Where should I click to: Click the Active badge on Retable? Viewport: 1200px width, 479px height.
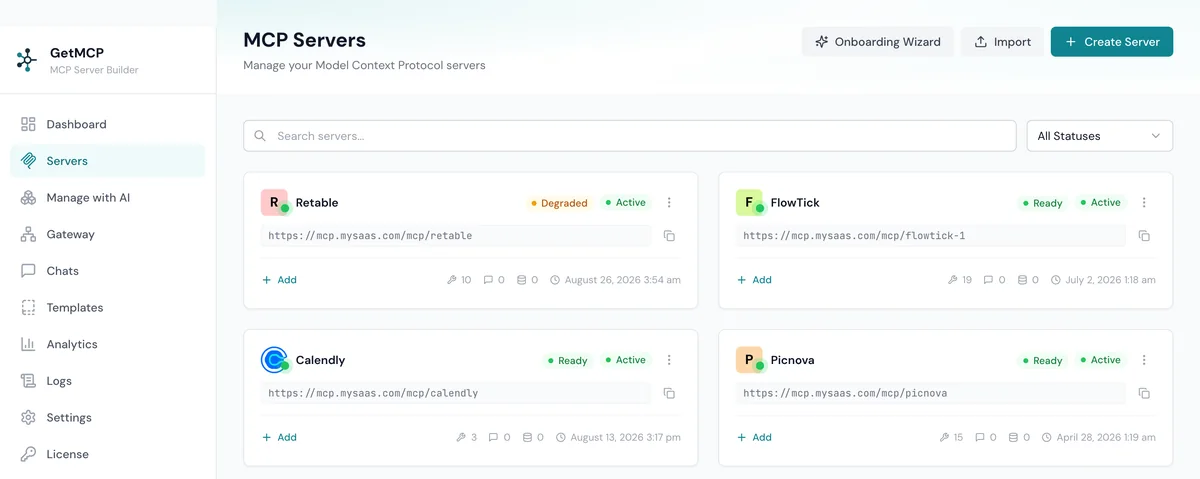click(625, 202)
